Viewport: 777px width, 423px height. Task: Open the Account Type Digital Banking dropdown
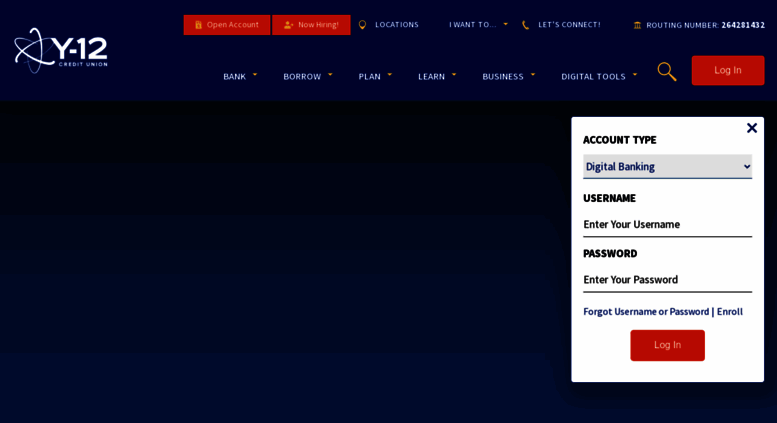[x=667, y=166]
